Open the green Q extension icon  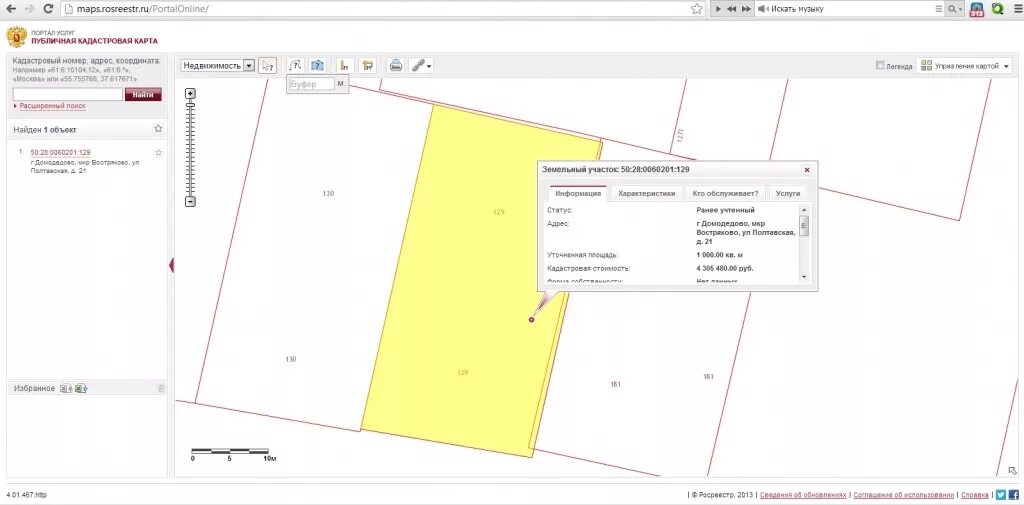tap(997, 9)
